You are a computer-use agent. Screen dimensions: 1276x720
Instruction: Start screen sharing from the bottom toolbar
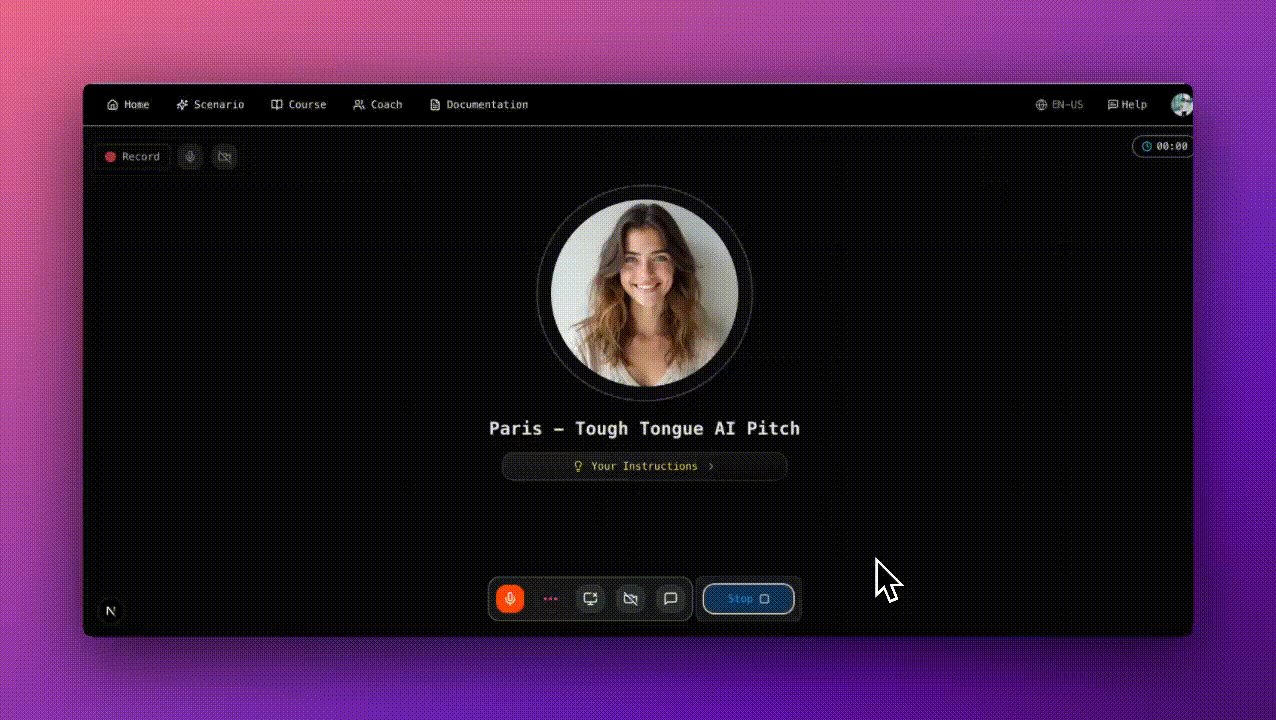pos(590,598)
